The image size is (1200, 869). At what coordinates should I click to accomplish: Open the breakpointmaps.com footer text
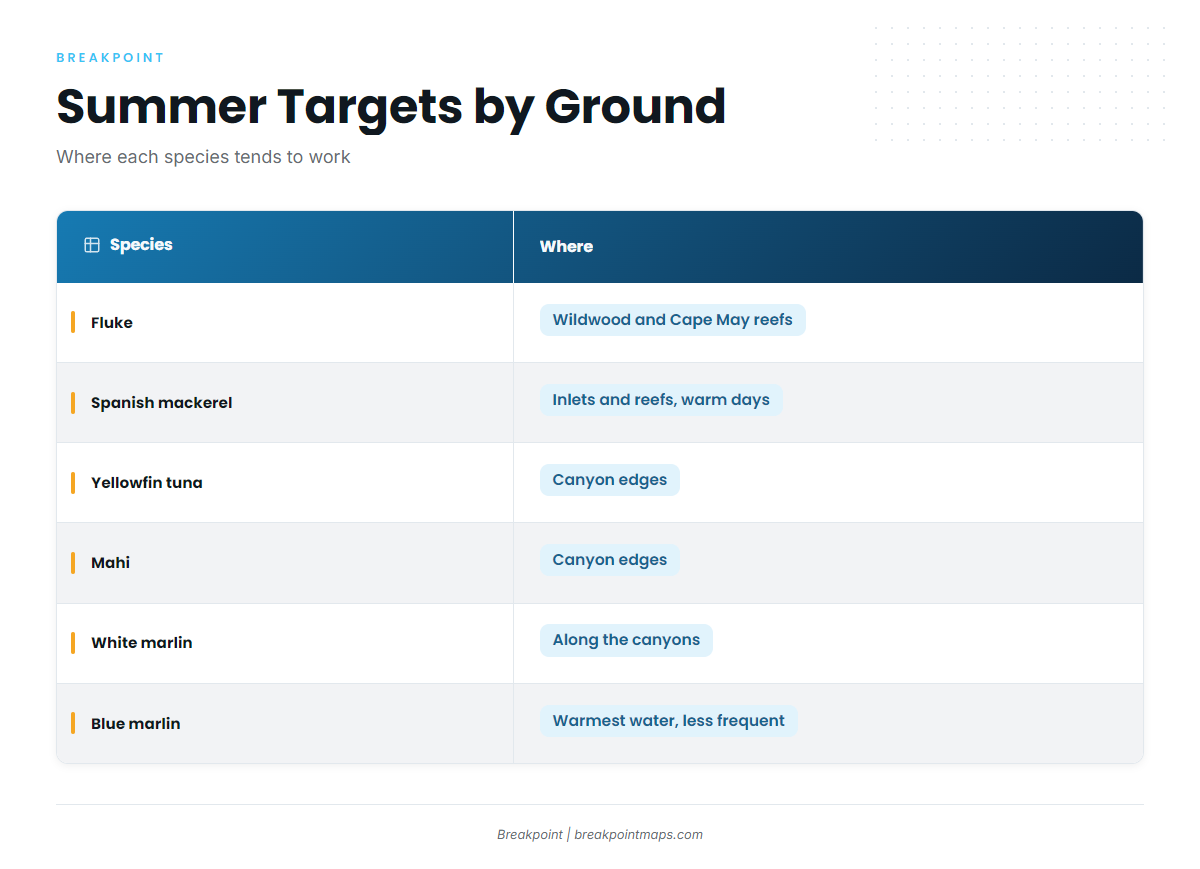click(x=638, y=835)
